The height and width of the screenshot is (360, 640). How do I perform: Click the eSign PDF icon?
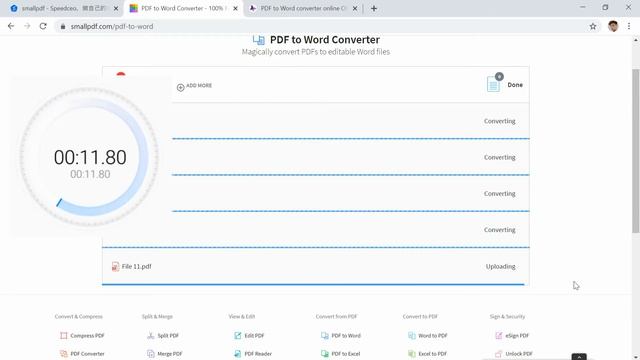498,336
